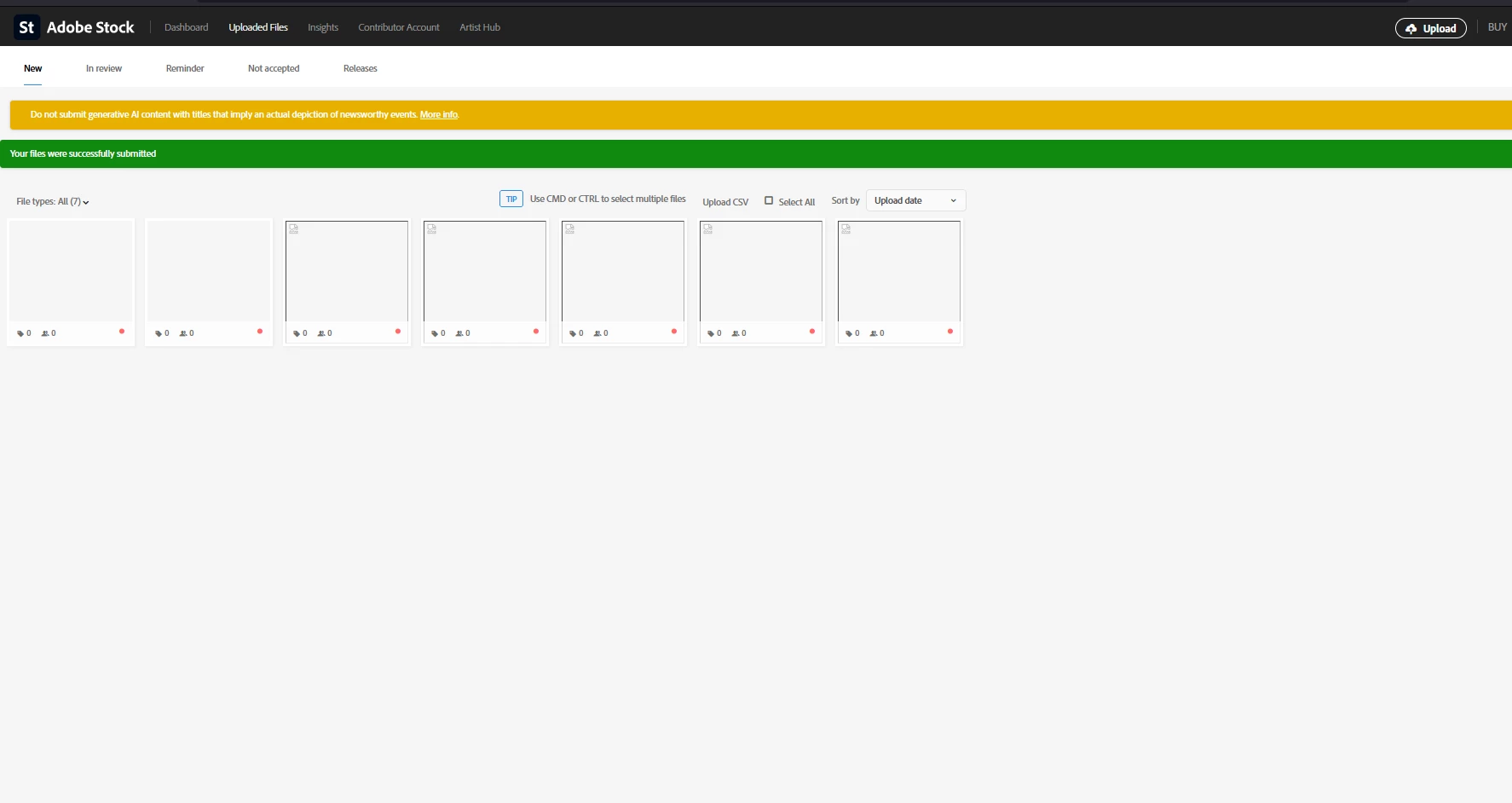Click broken image icon on fourth card
Viewport: 1512px width, 803px height.
tap(432, 228)
